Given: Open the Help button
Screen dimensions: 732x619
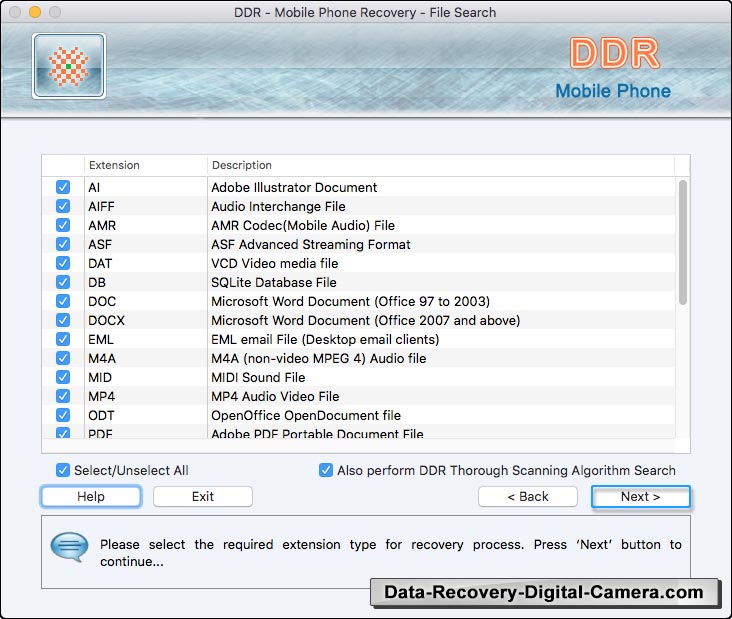Looking at the screenshot, I should pyautogui.click(x=91, y=496).
